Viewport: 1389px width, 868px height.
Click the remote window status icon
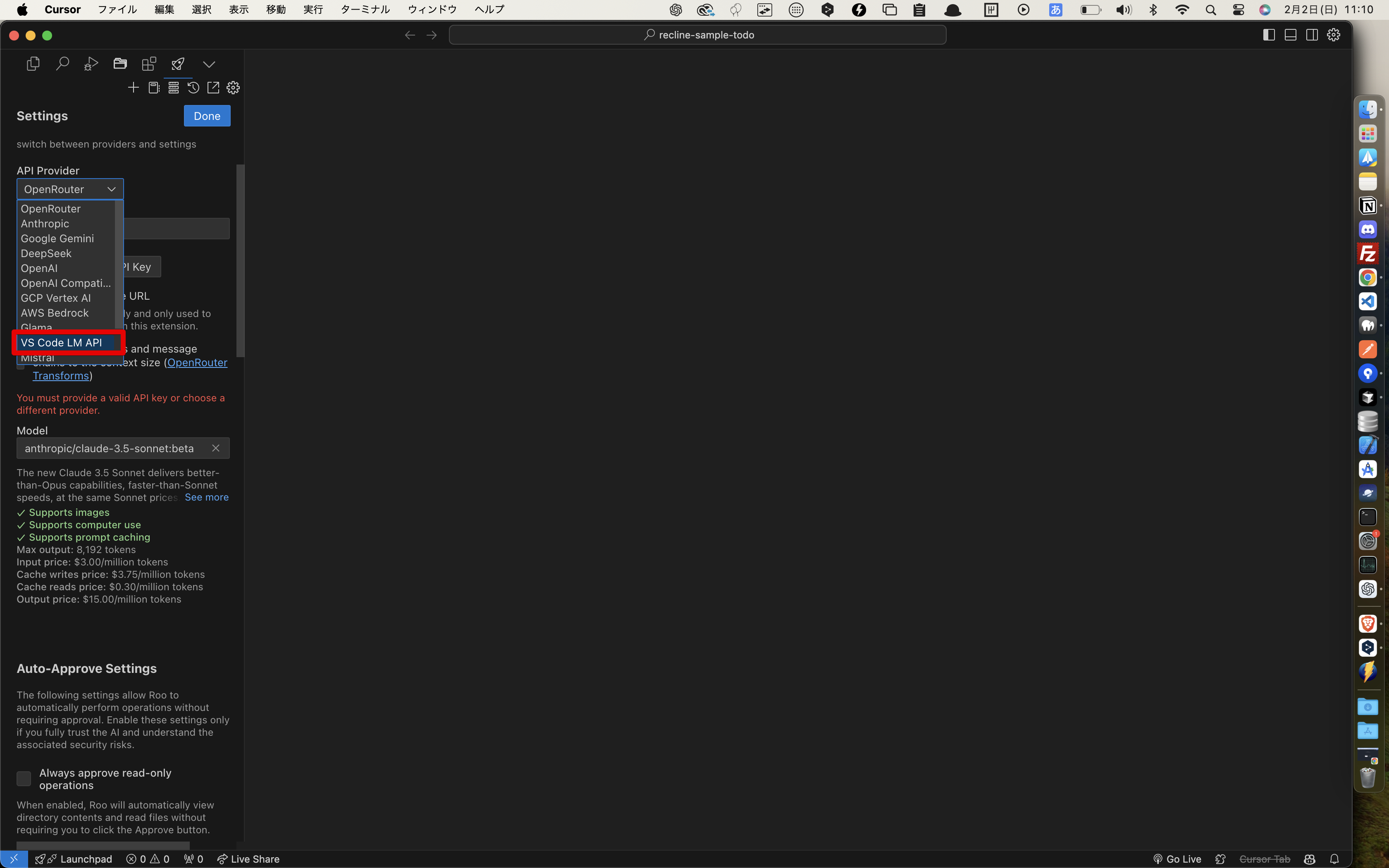click(x=14, y=859)
